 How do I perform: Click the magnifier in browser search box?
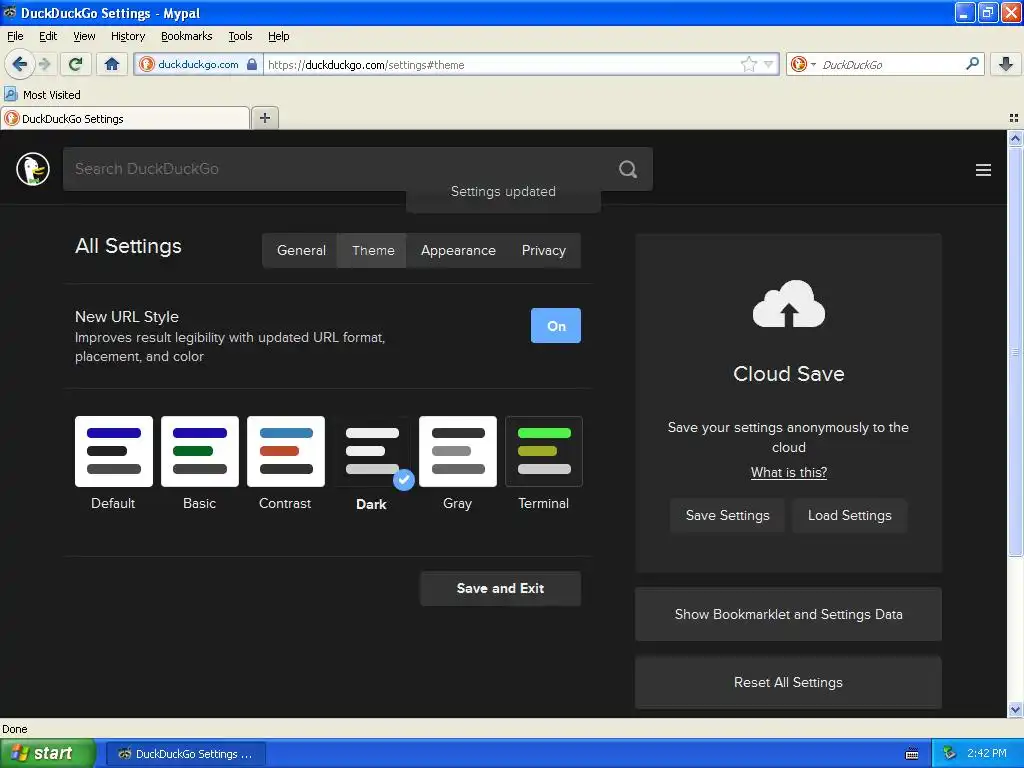pos(972,64)
